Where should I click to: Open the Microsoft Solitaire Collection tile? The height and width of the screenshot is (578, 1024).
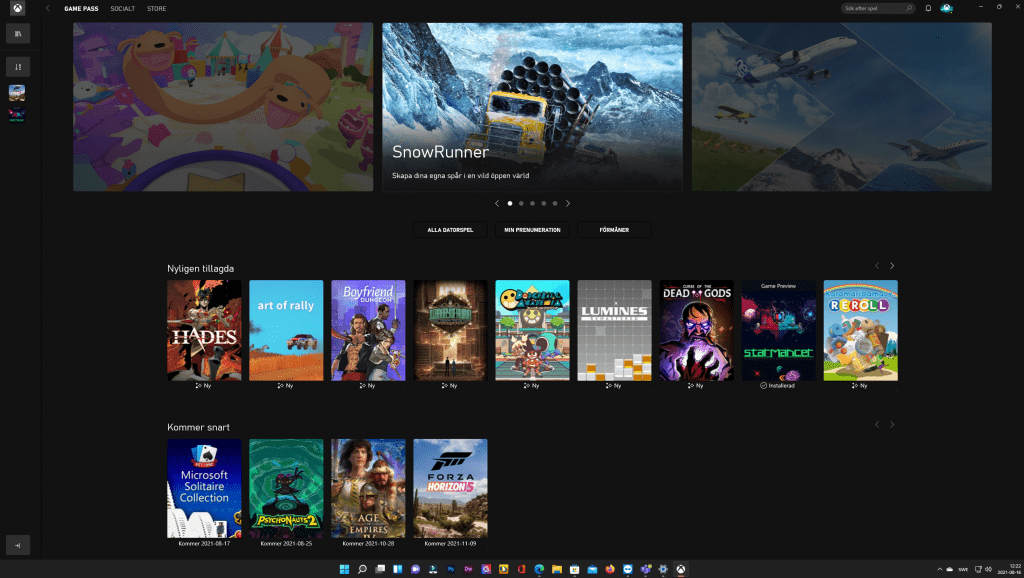[204, 489]
